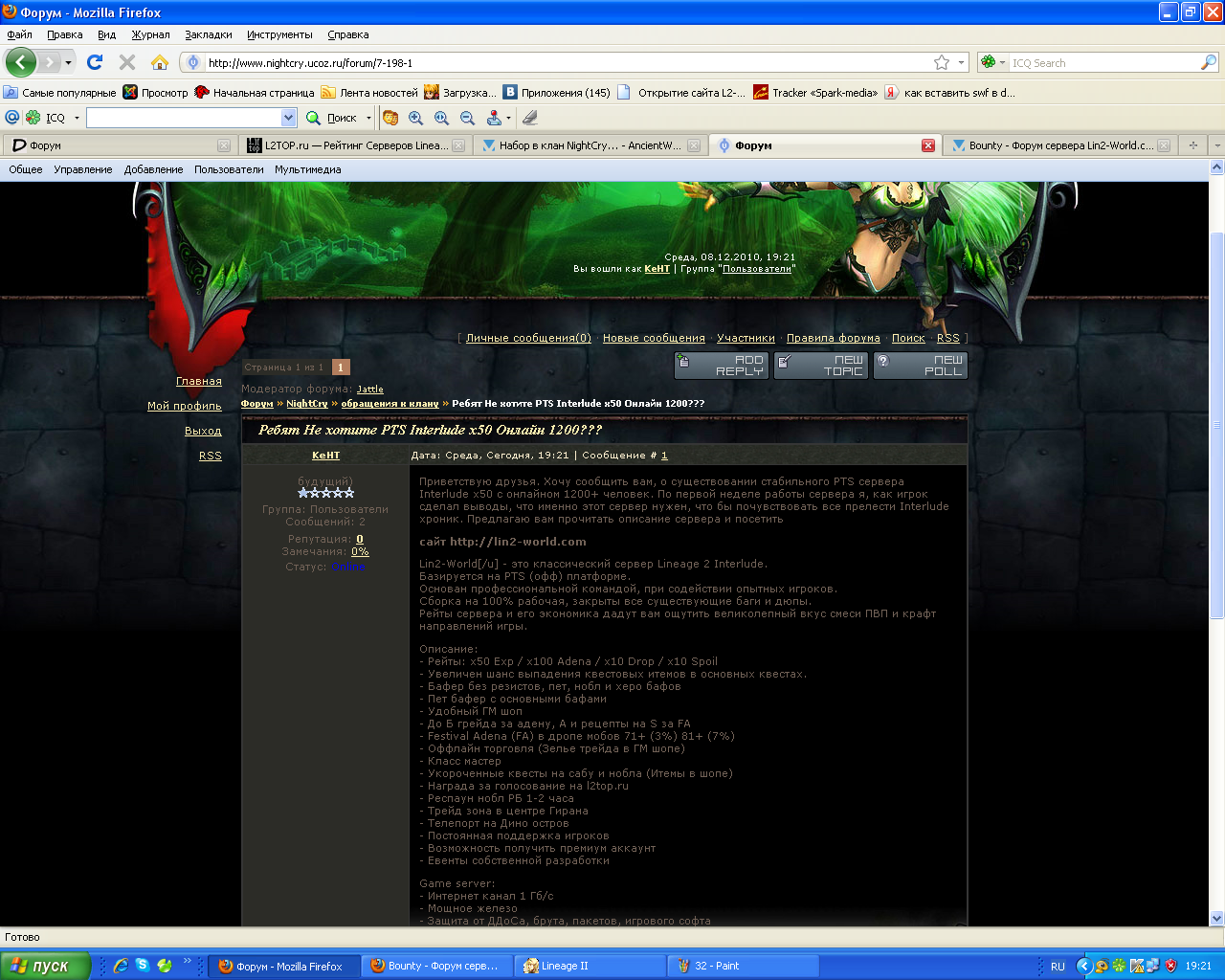Click the eraser highlight icon on the ICQ toolbar
The width and height of the screenshot is (1225, 980).
tap(530, 118)
